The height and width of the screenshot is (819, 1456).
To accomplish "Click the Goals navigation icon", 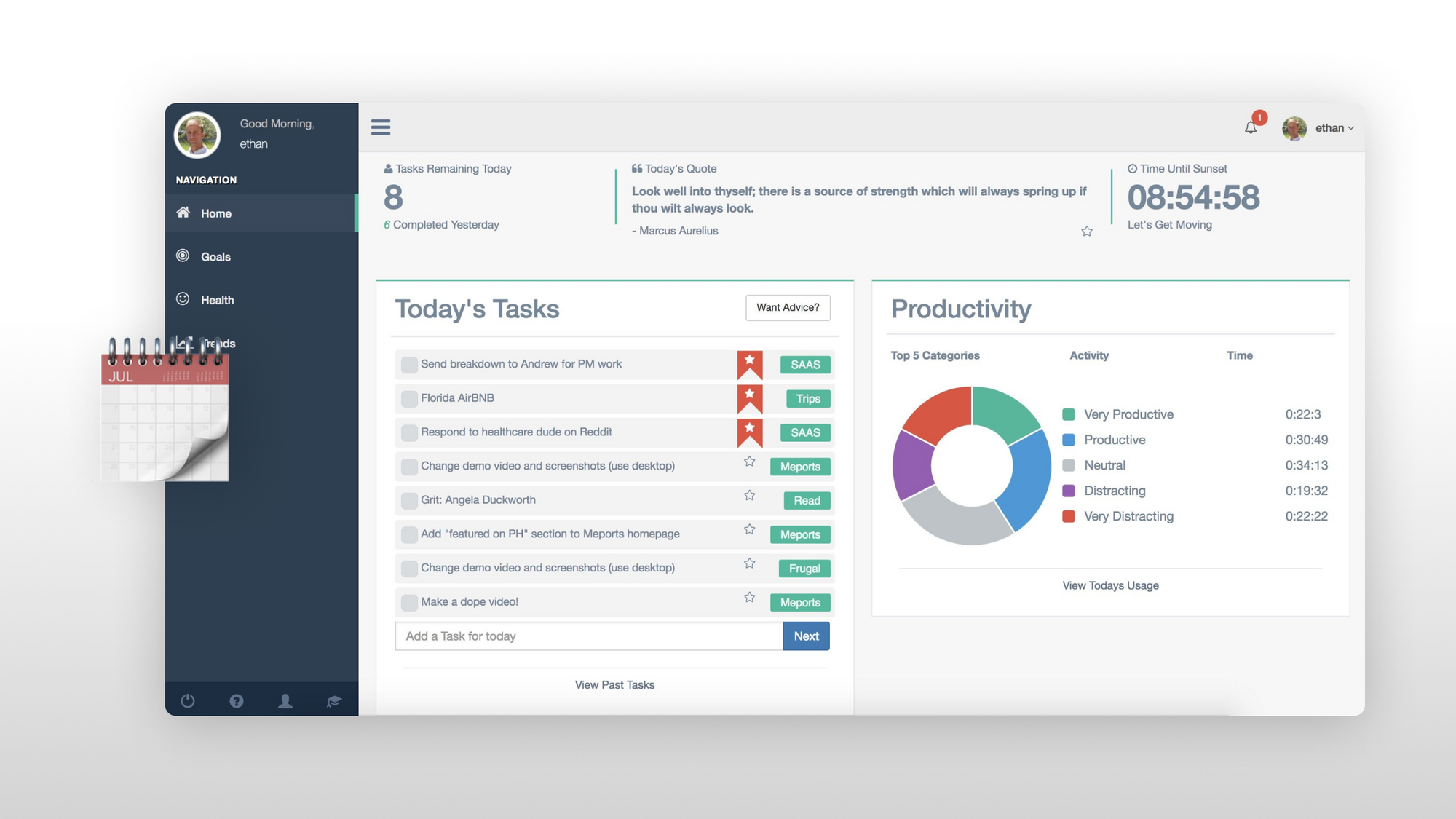I will click(184, 255).
